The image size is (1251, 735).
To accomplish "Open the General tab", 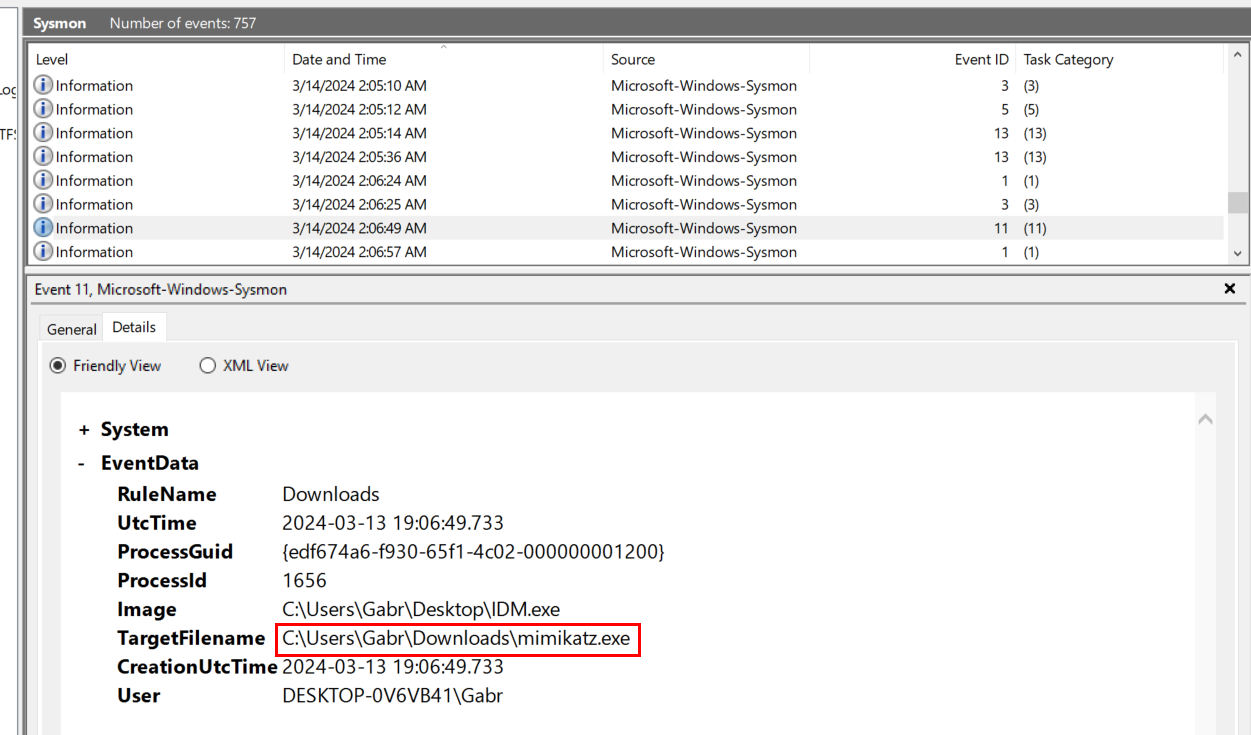I will [72, 329].
